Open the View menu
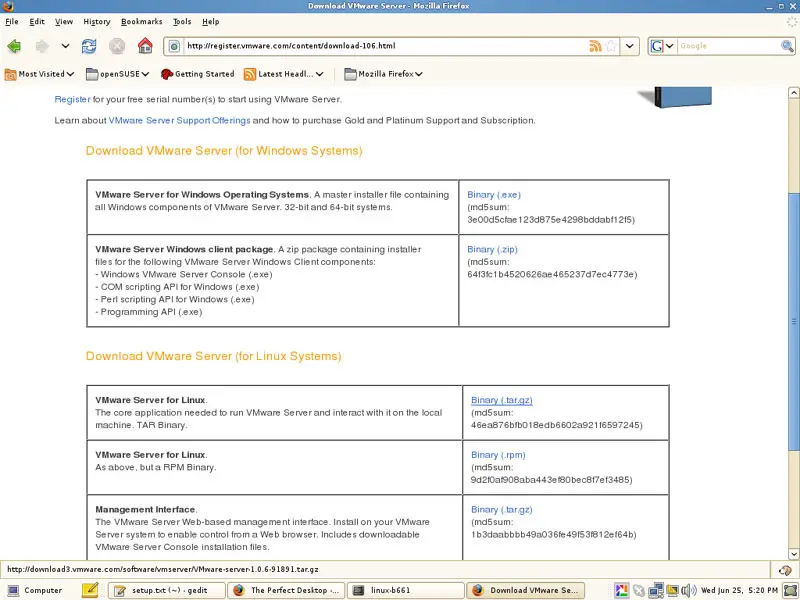The image size is (800, 600). (x=64, y=21)
